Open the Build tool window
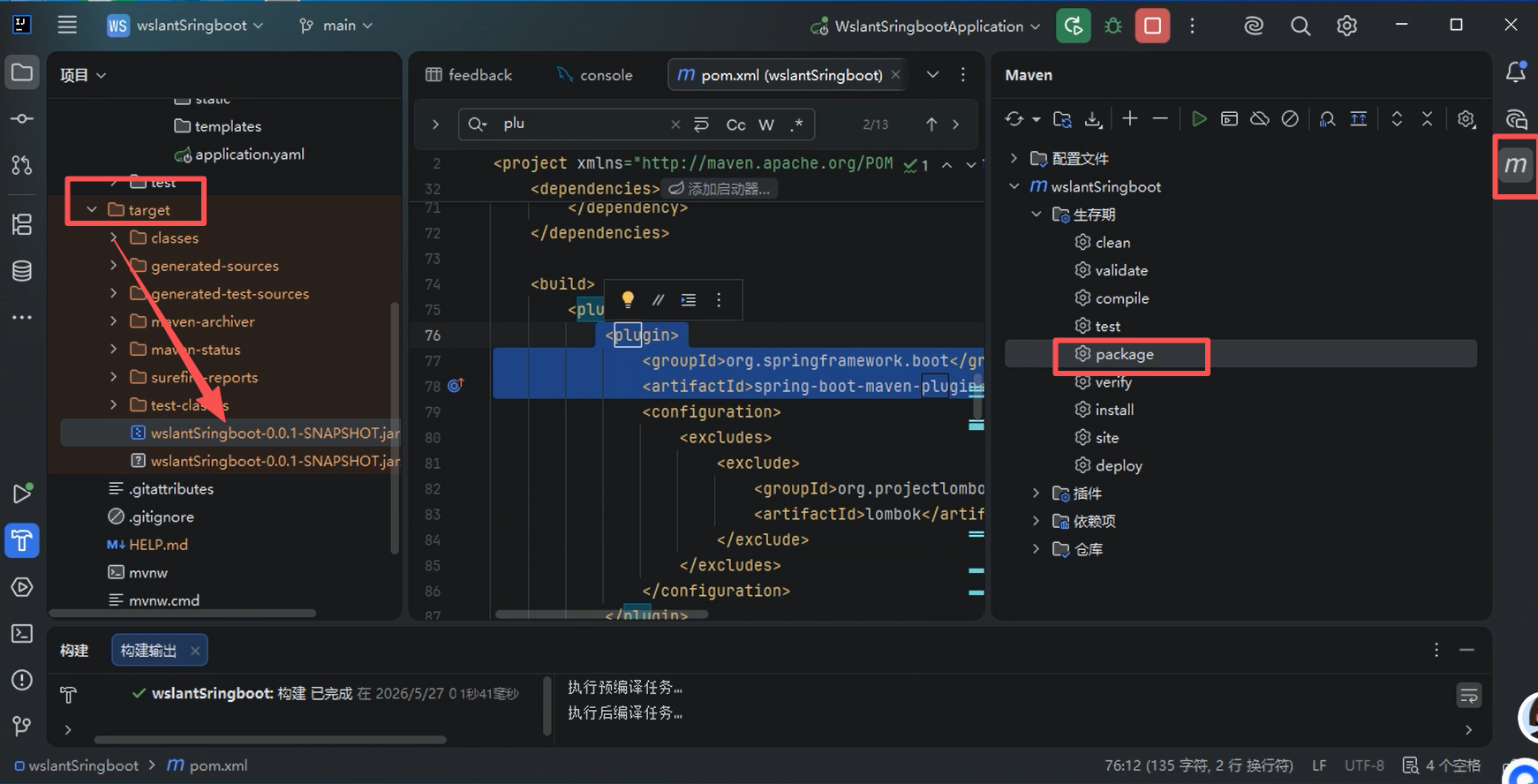Screen dimensions: 1538x784 coord(22,540)
